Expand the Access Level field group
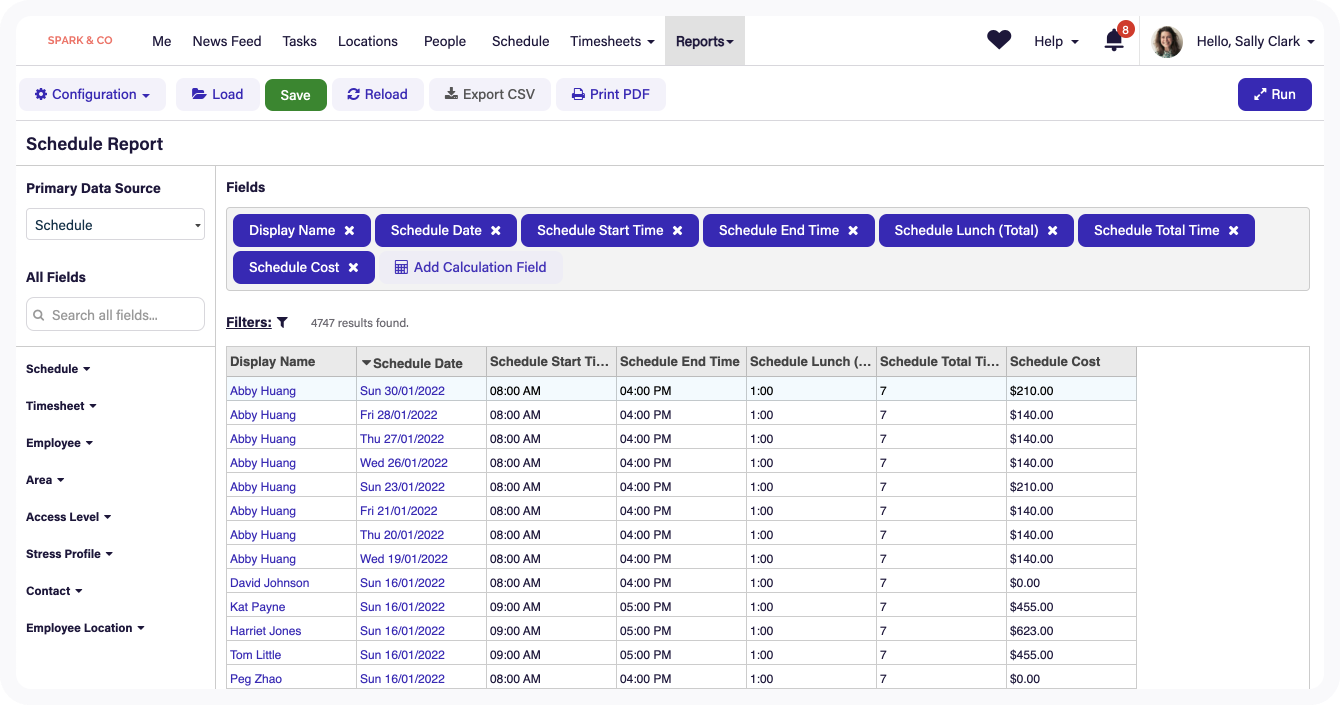This screenshot has width=1340, height=705. pos(68,517)
